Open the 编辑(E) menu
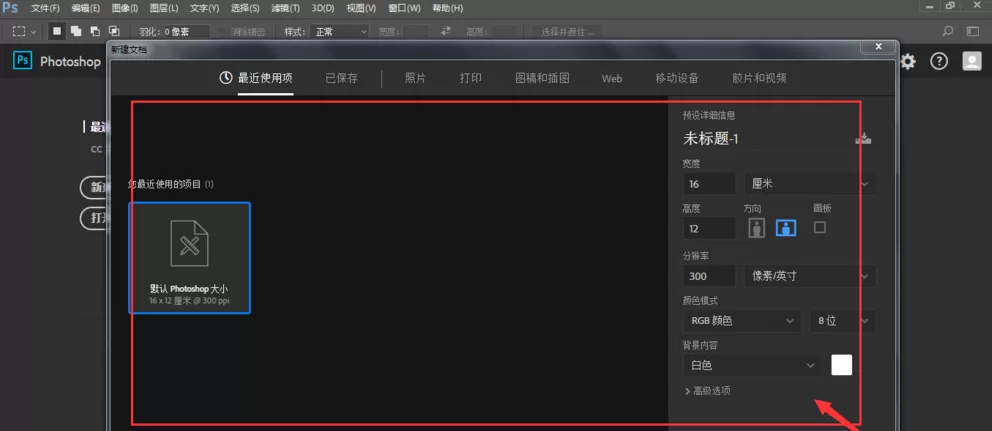Viewport: 992px width, 431px height. [85, 8]
